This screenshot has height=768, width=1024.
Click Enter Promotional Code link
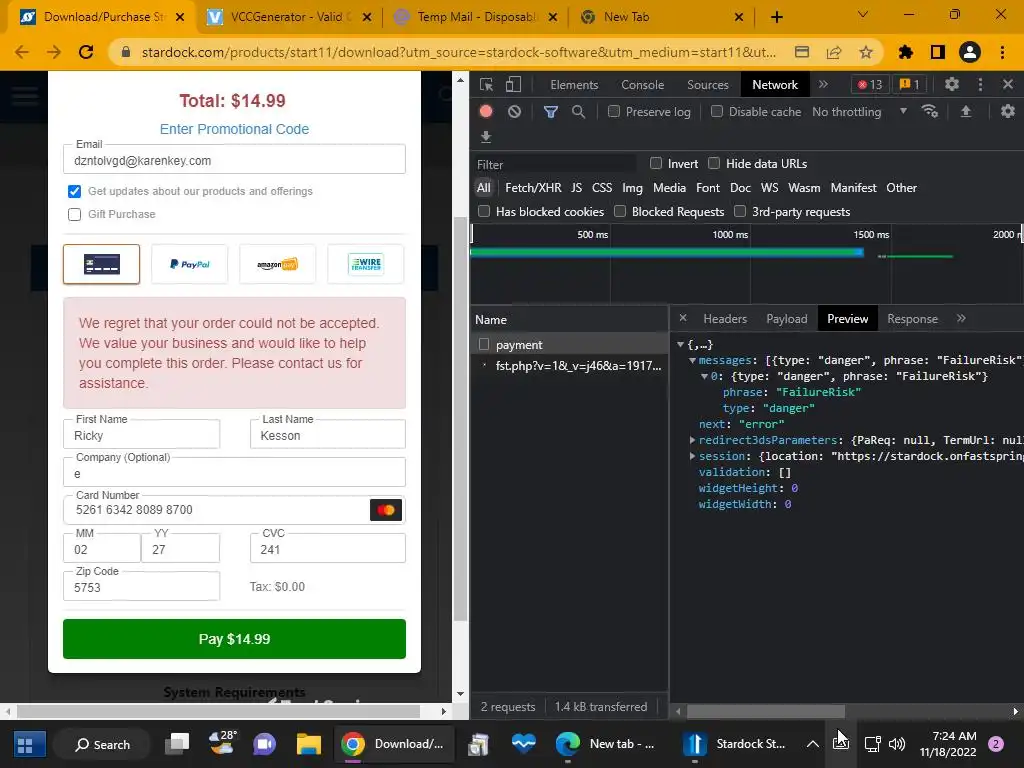234,129
